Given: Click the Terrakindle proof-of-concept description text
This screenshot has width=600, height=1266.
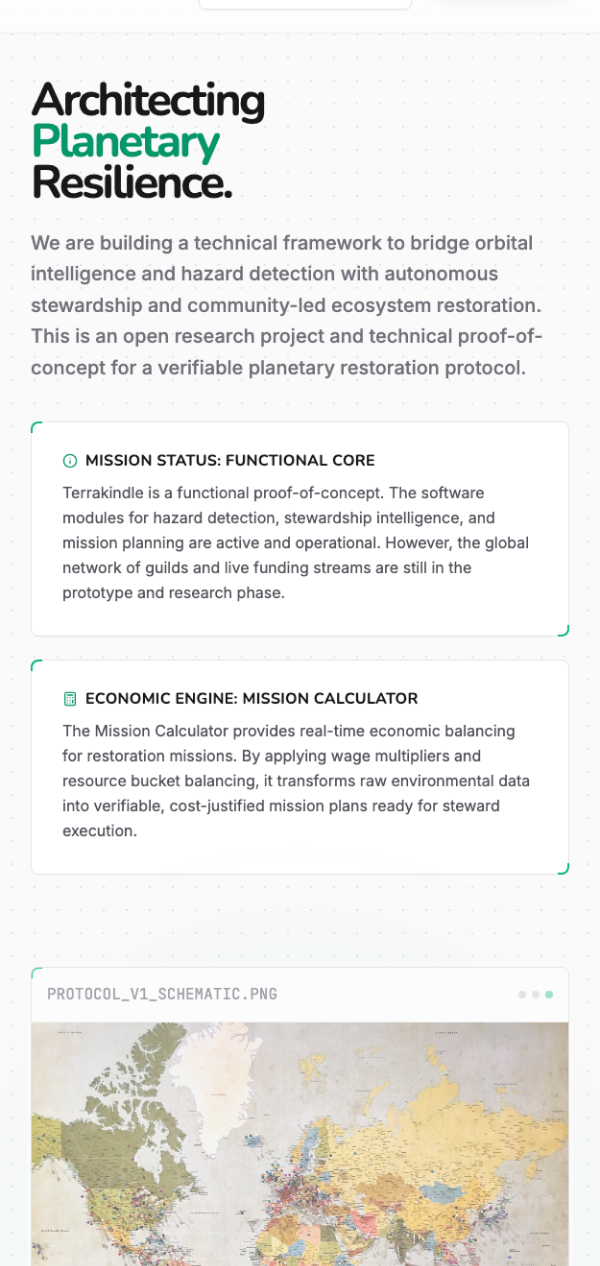Looking at the screenshot, I should (x=296, y=543).
